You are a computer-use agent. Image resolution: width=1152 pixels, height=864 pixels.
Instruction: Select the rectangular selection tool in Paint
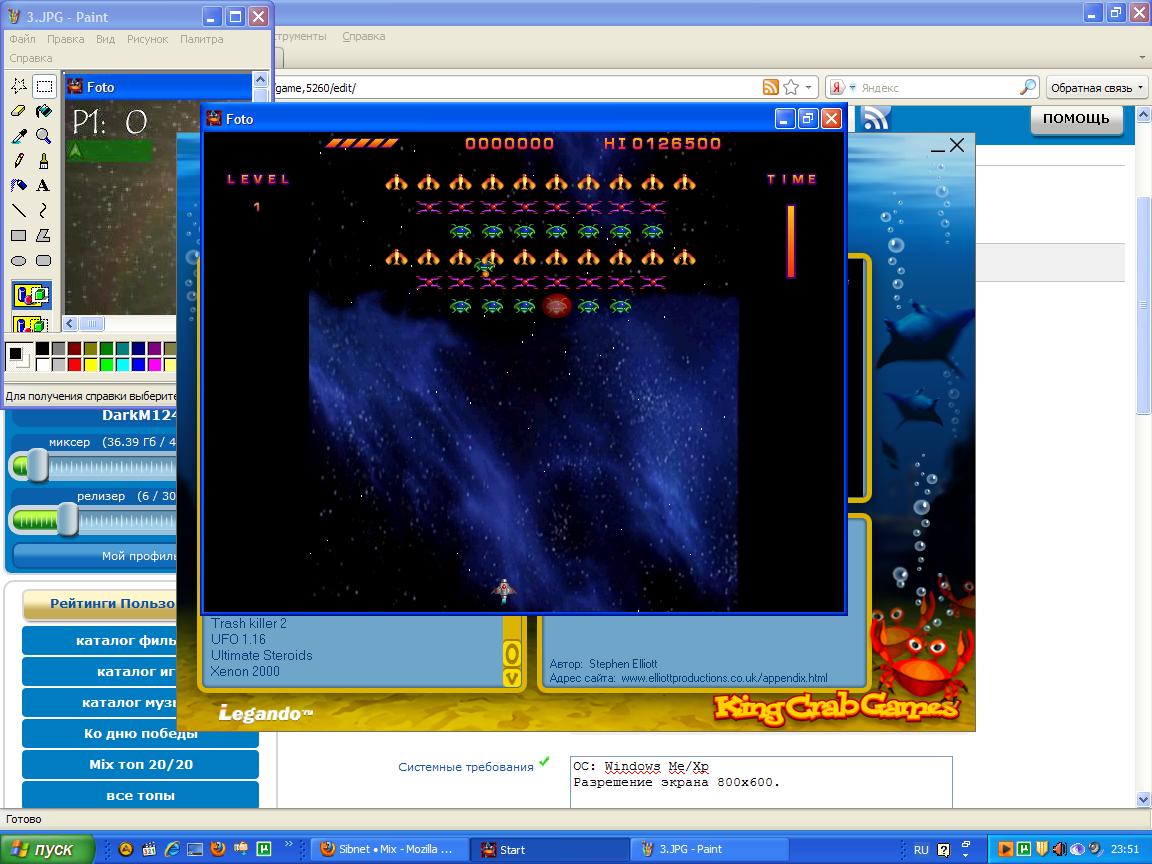coord(44,86)
